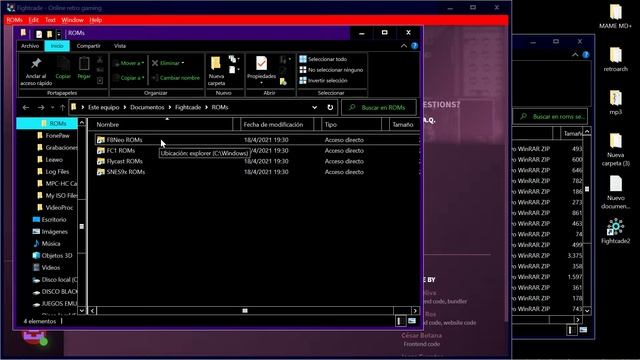This screenshot has width=640, height=360.
Task: Click Cambiar nombre in Organizar group
Action: point(176,78)
